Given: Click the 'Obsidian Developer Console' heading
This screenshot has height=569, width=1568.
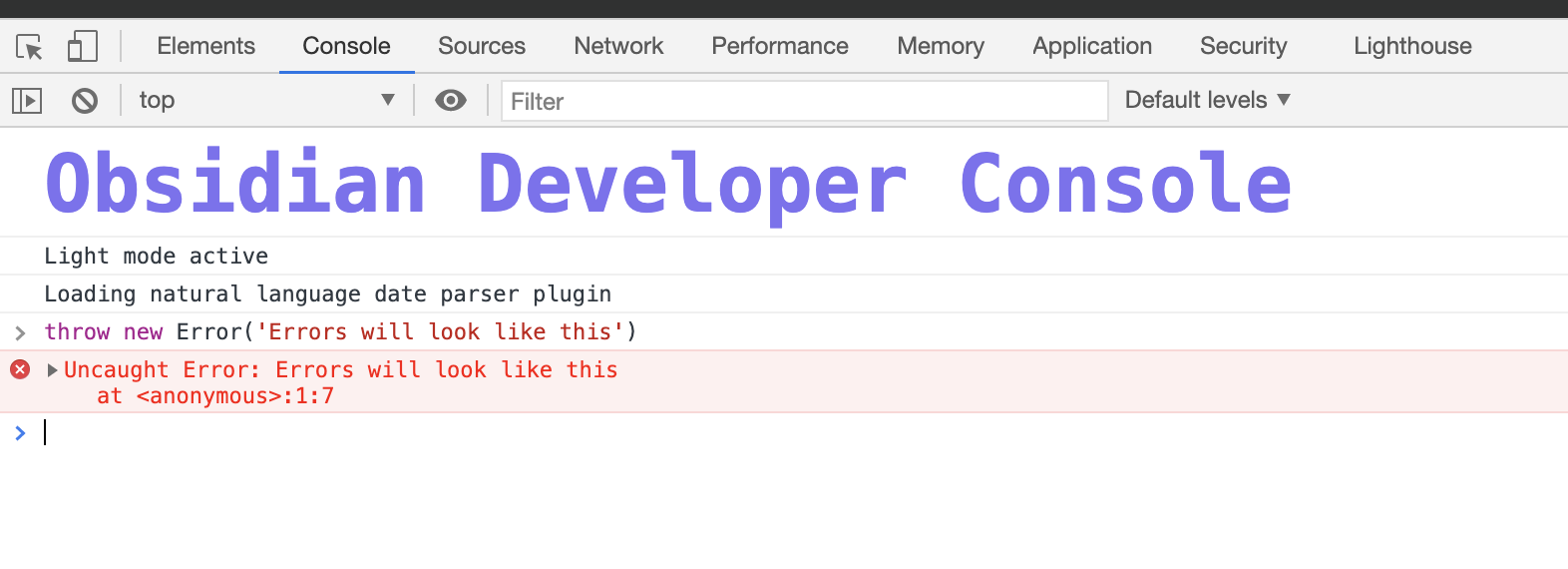Looking at the screenshot, I should tap(669, 184).
